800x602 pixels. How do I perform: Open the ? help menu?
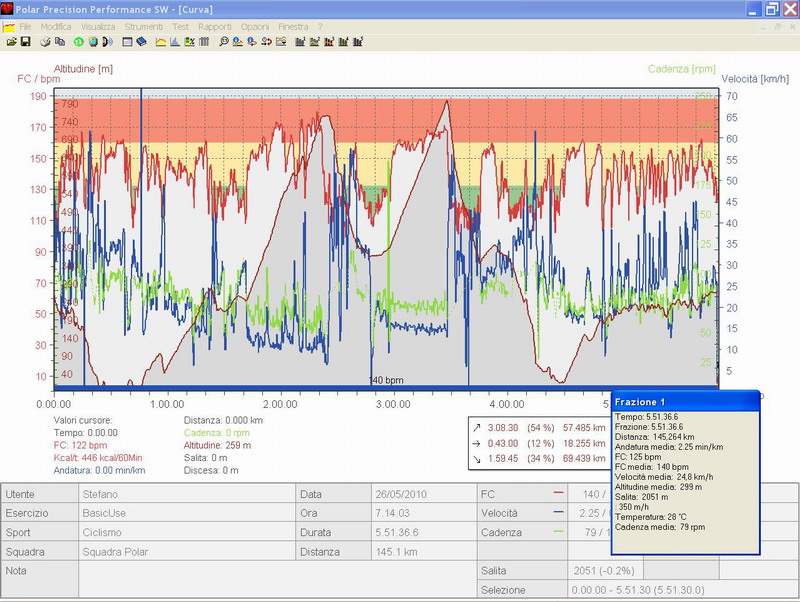(x=320, y=27)
